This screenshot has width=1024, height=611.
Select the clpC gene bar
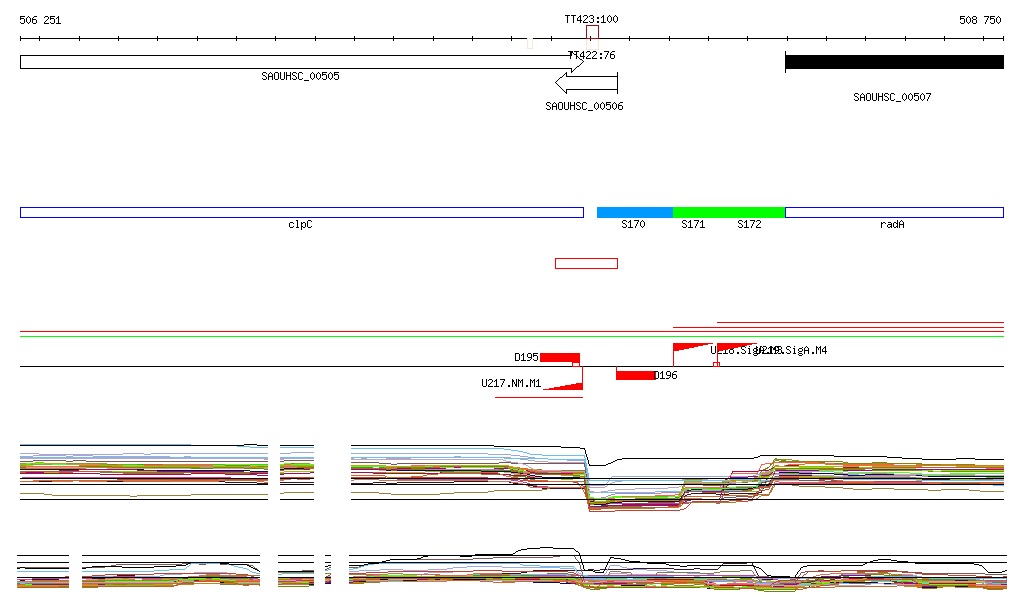301,212
